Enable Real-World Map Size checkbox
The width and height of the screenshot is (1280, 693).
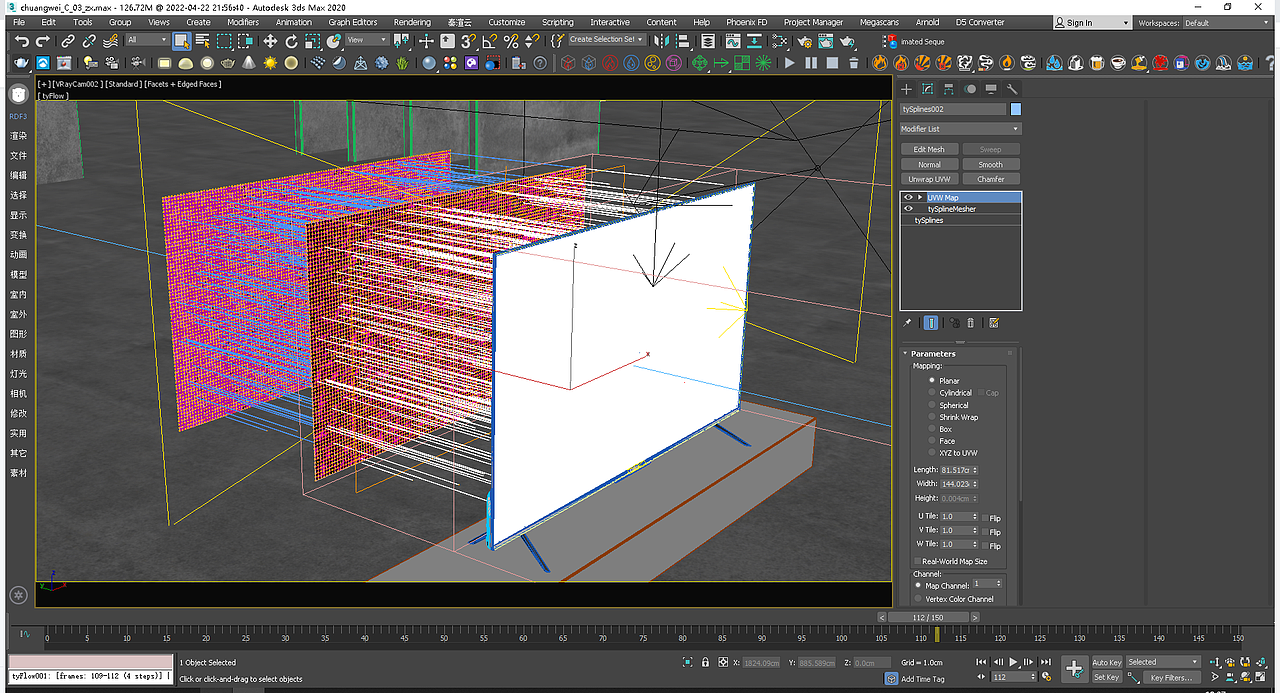click(x=917, y=561)
